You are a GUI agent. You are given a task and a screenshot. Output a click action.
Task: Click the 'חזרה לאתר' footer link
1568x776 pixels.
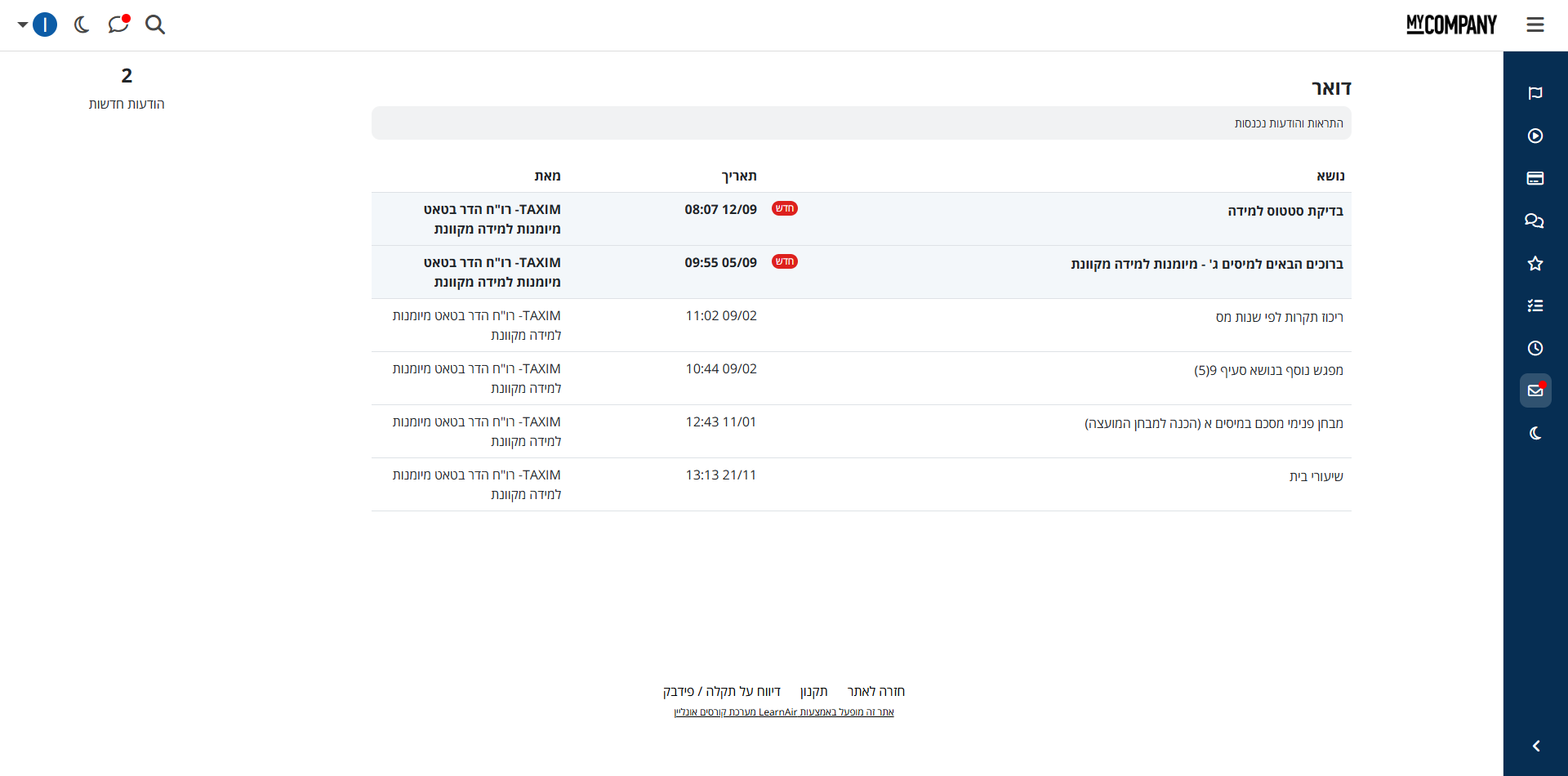click(875, 691)
